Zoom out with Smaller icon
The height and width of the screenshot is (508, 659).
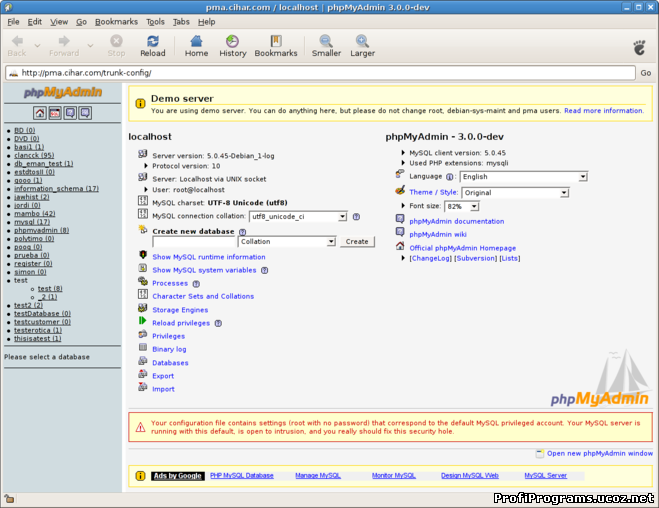pos(326,41)
